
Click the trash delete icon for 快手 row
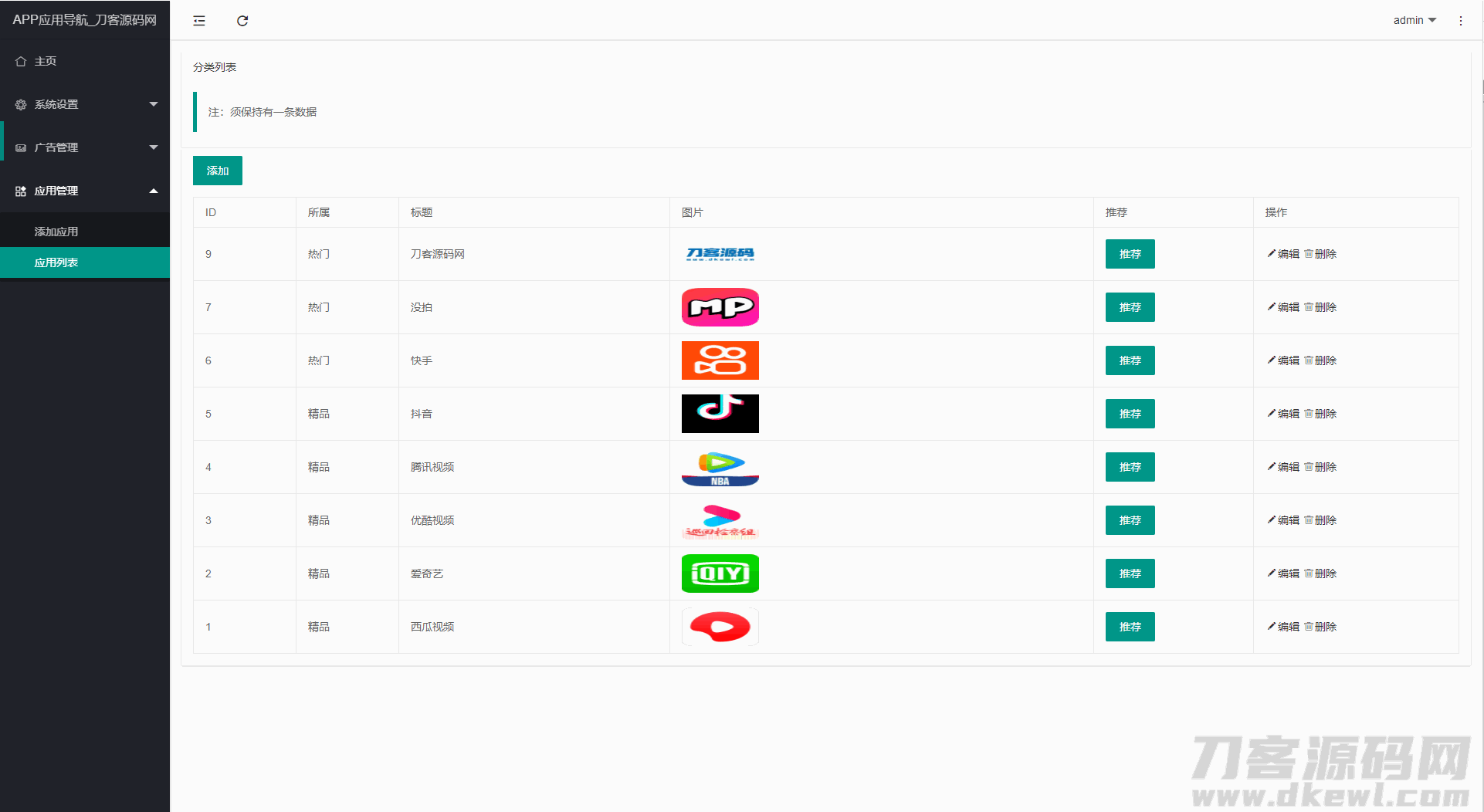[x=1309, y=360]
